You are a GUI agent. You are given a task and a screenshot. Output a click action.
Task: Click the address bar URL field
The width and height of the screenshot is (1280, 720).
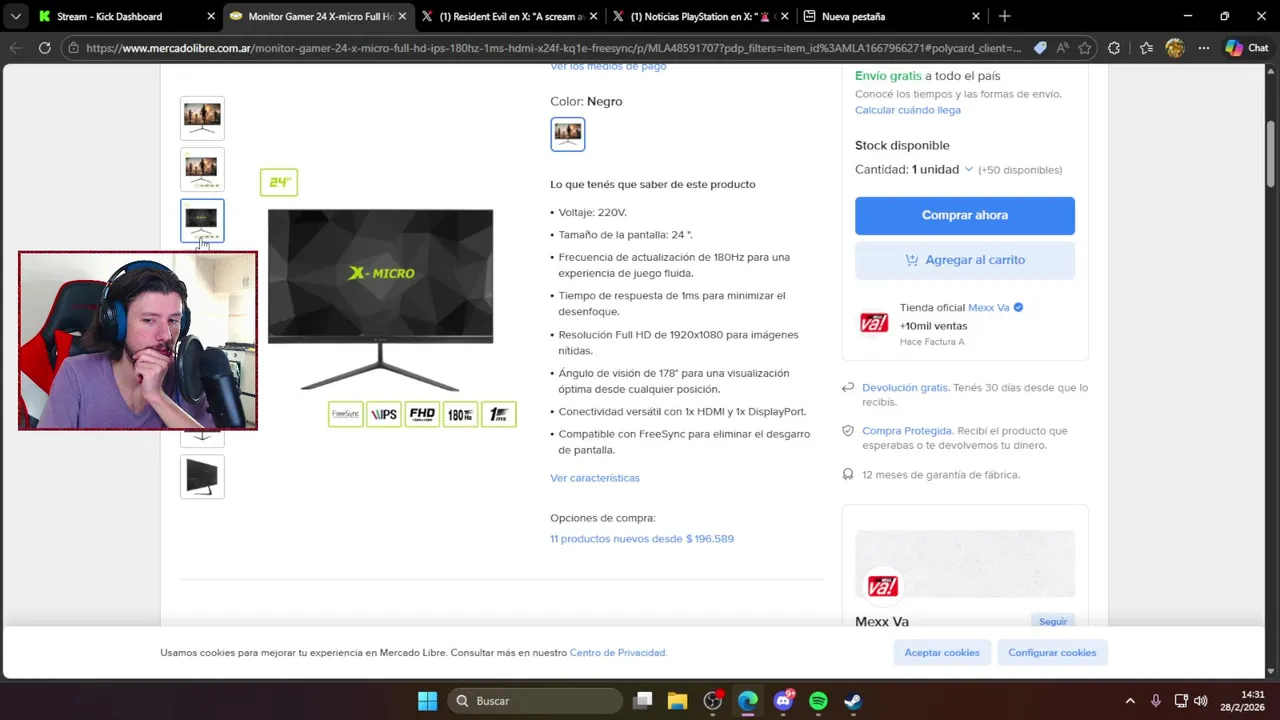(553, 48)
